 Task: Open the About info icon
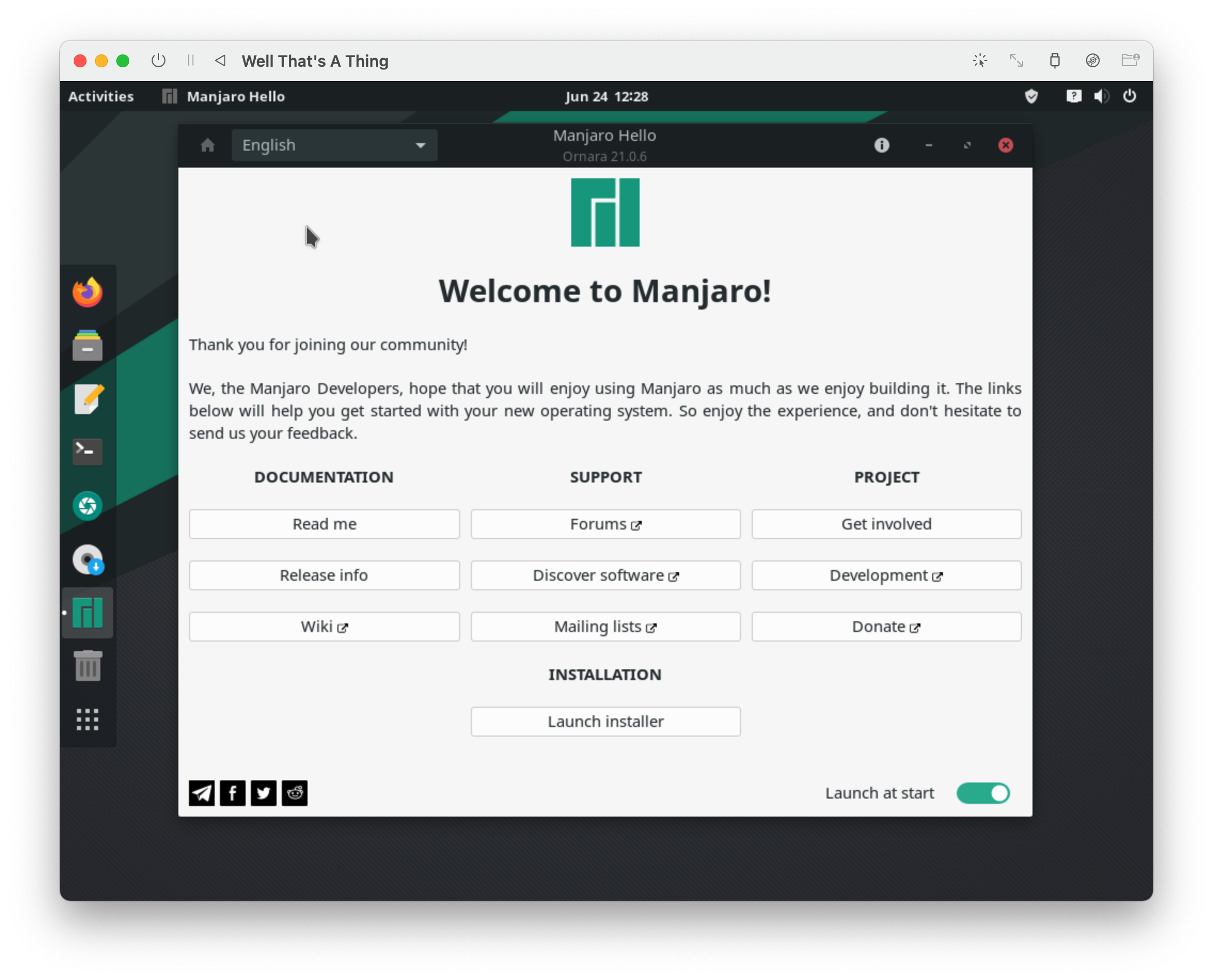(881, 145)
